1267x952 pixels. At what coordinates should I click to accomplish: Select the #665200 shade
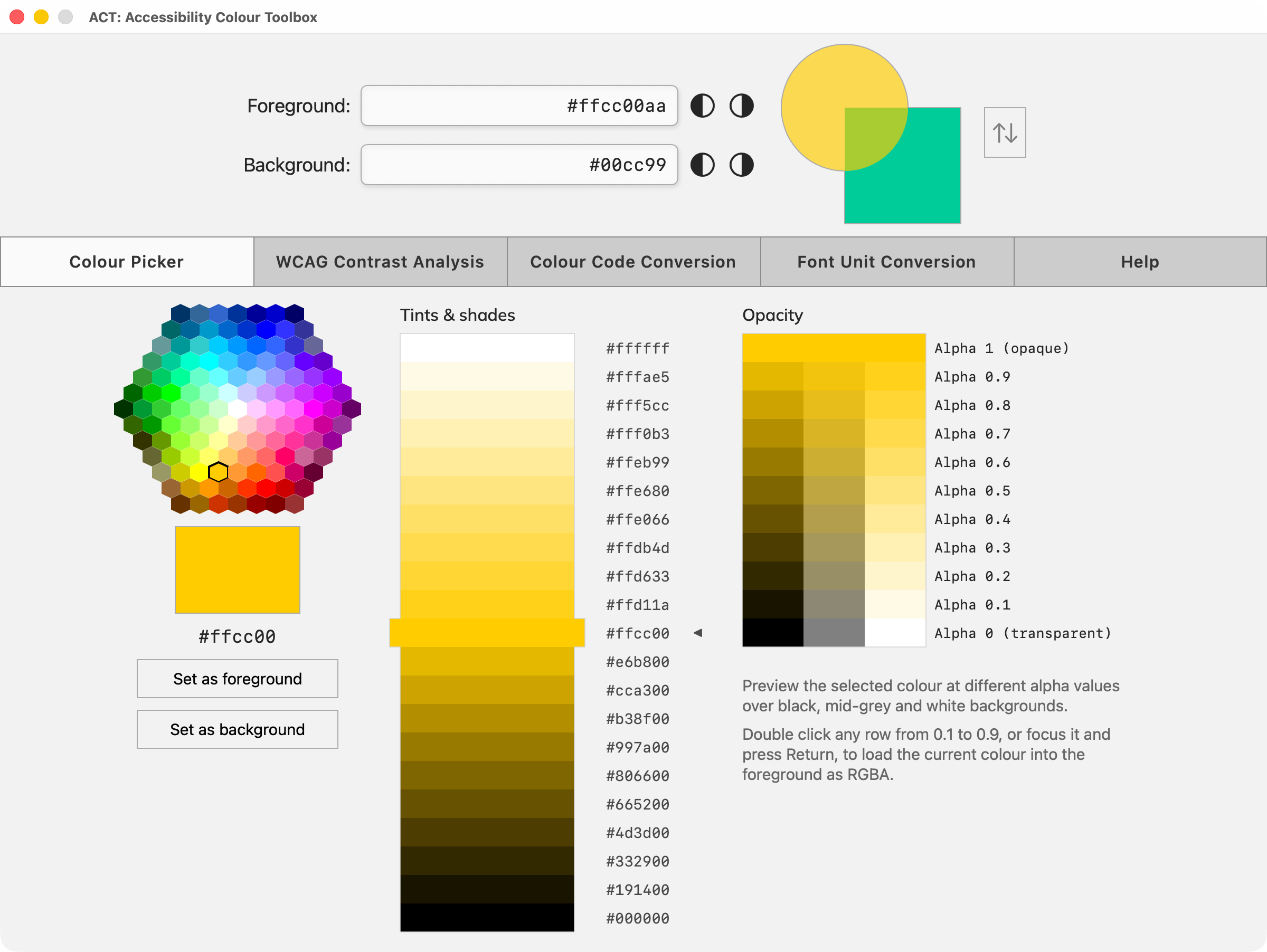tap(487, 804)
